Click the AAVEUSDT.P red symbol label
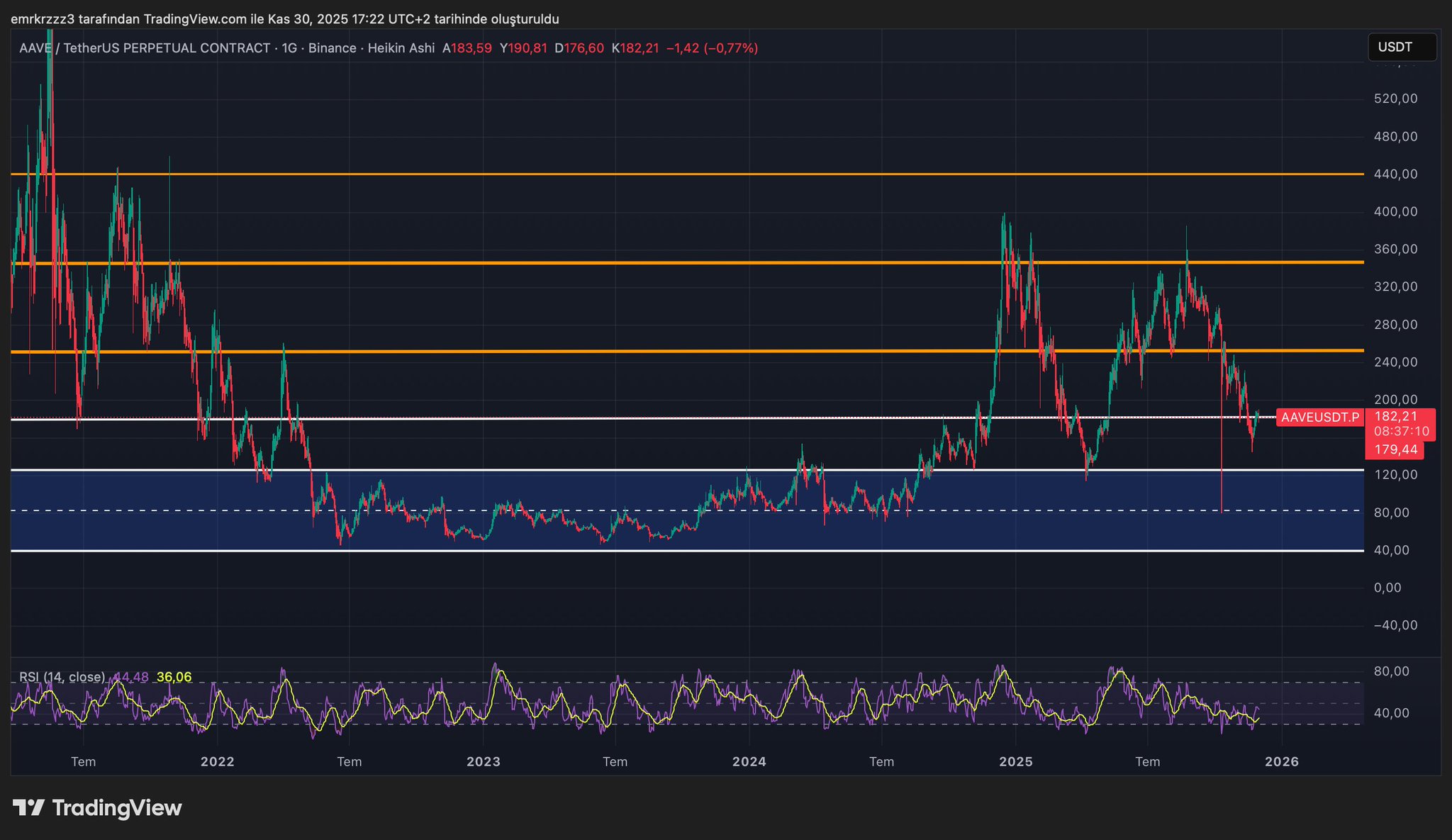1452x840 pixels. (1319, 418)
